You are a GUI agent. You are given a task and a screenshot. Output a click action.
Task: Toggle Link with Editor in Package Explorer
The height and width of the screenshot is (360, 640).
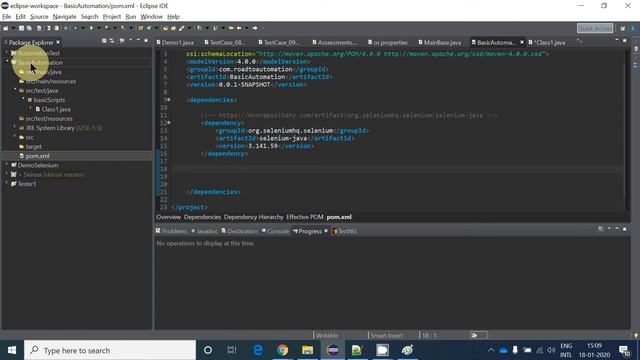pos(112,41)
